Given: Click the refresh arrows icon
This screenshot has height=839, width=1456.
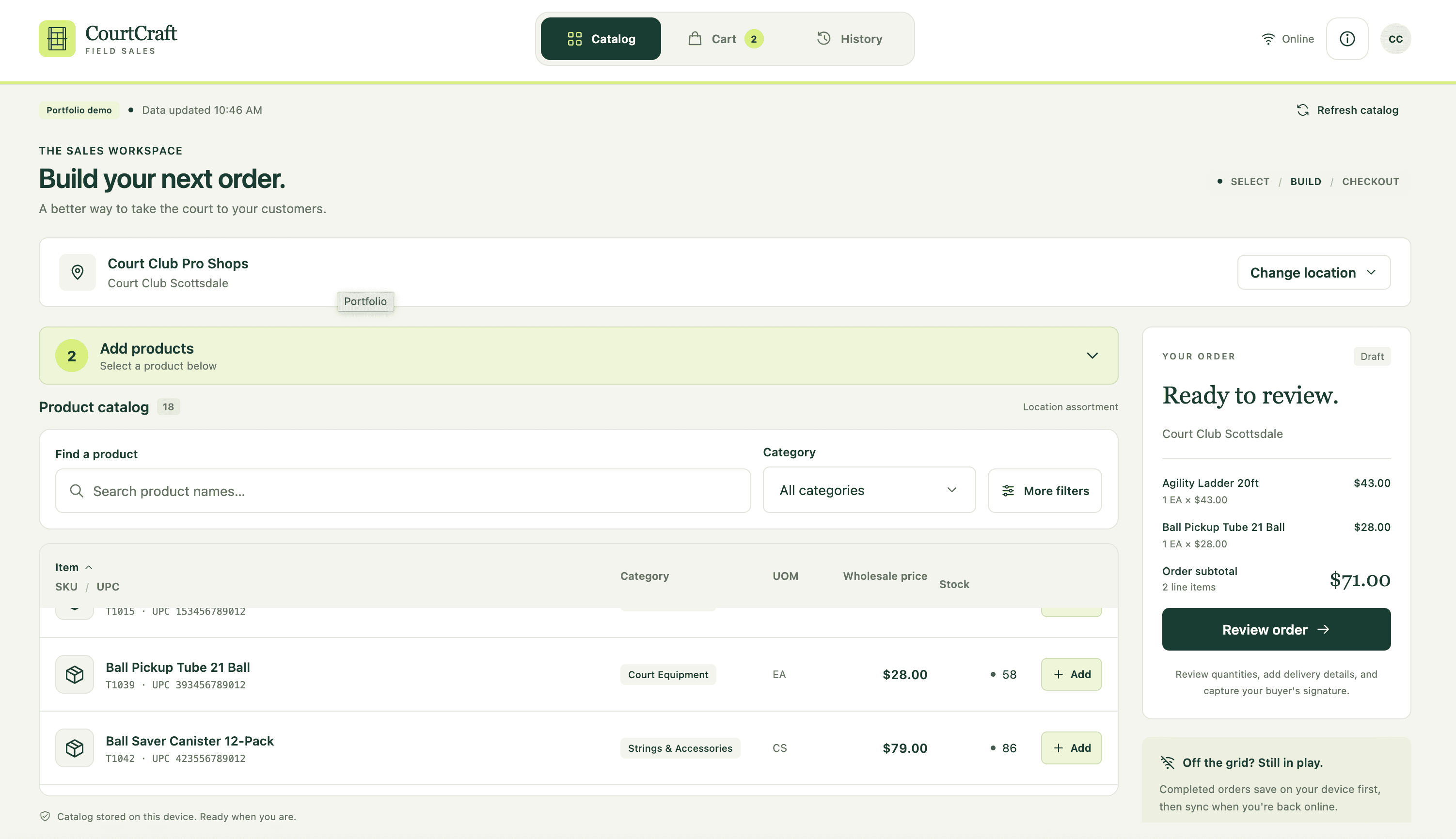Looking at the screenshot, I should tap(1303, 109).
